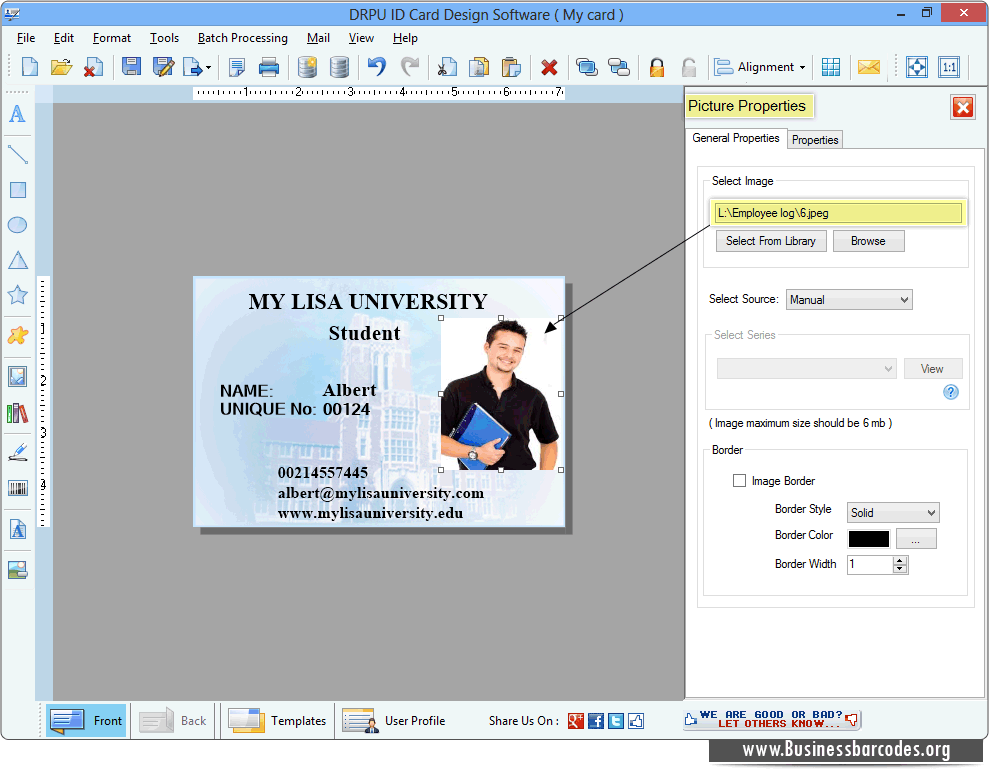Lock the selected object
This screenshot has width=989, height=770.
(x=657, y=67)
